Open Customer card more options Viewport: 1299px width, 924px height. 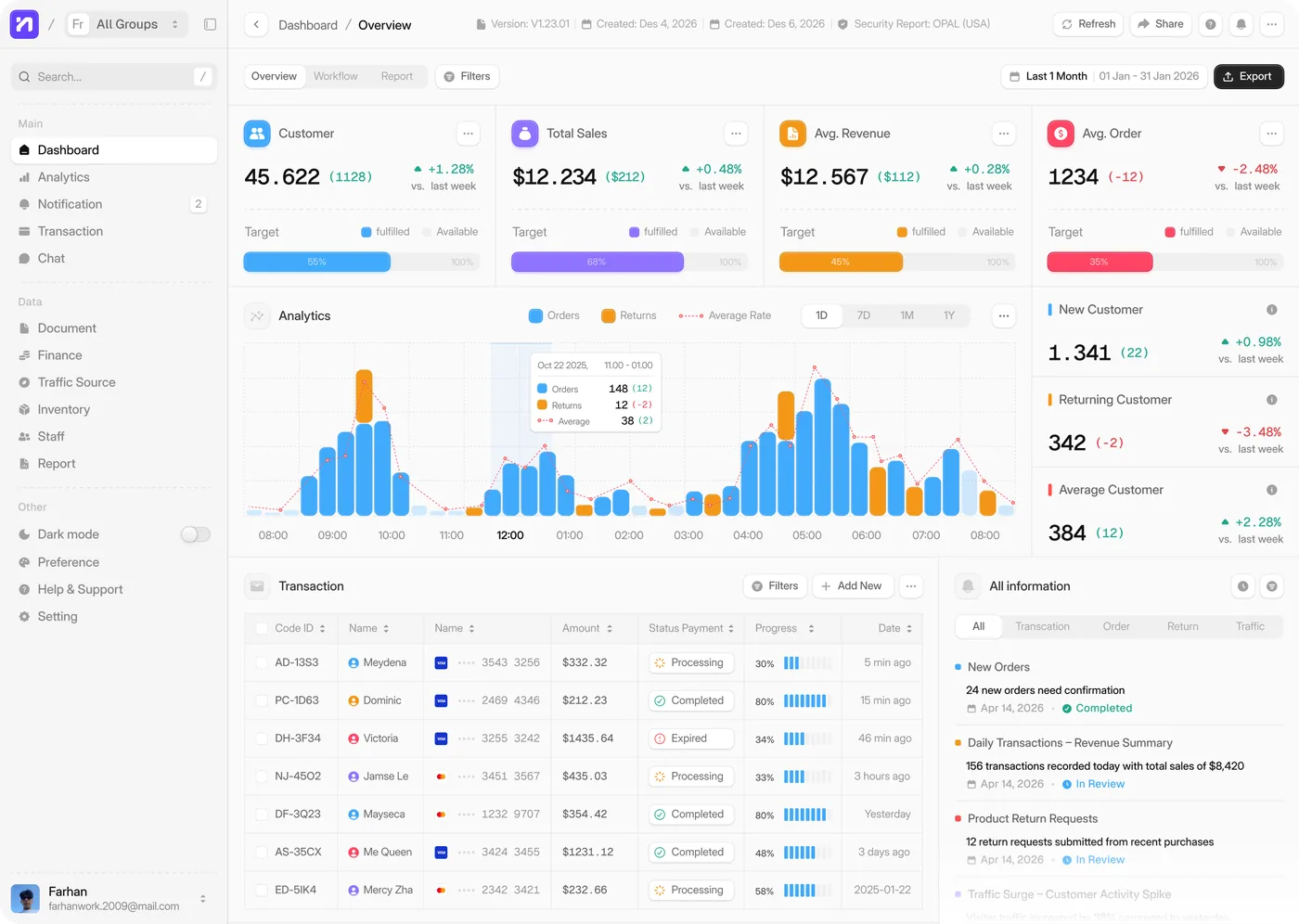[469, 134]
